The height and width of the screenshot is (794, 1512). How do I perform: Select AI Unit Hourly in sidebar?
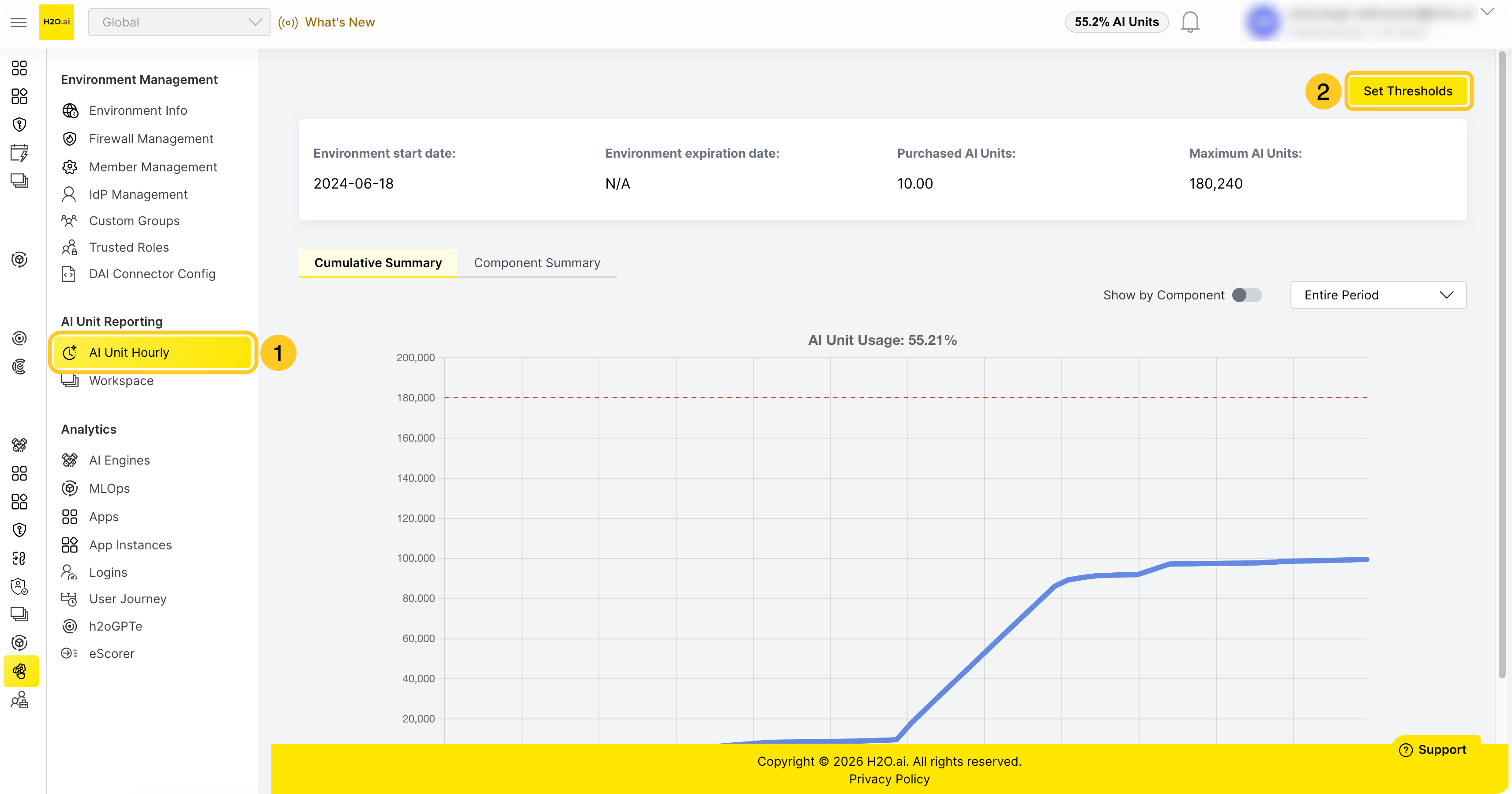tap(153, 352)
